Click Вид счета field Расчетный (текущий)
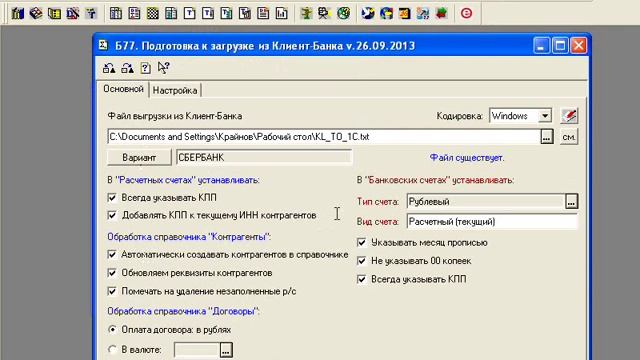Screen dimensions: 640x360 coord(492,222)
